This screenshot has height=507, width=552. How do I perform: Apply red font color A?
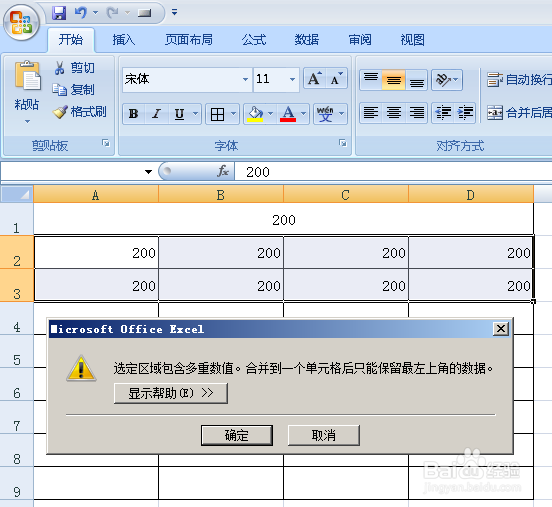click(x=288, y=114)
